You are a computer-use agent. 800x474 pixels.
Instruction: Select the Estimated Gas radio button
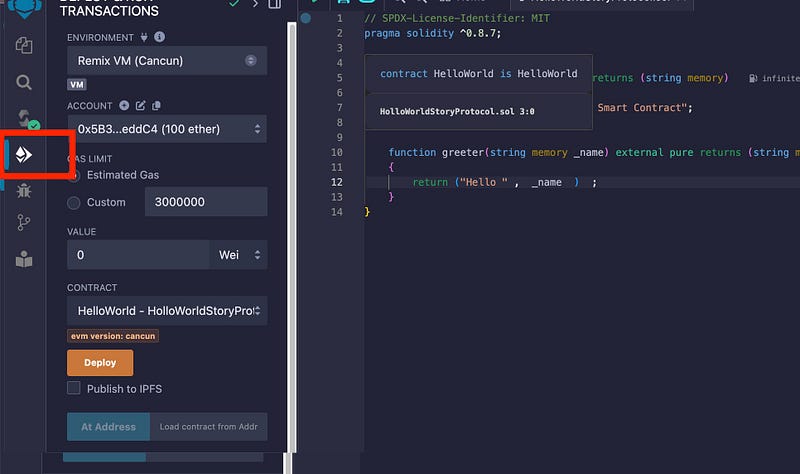click(74, 176)
